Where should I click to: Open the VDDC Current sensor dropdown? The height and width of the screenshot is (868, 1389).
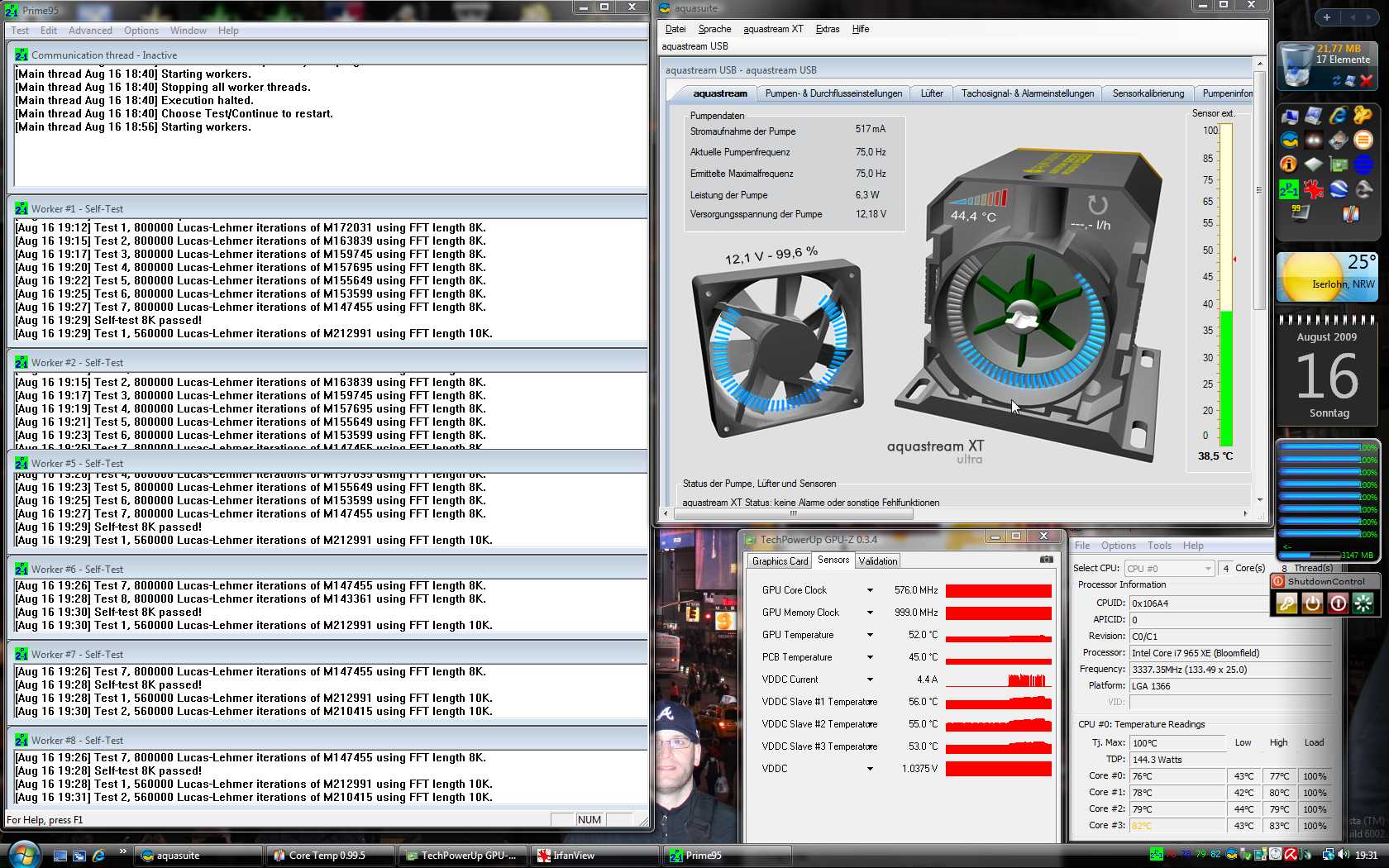(x=870, y=680)
